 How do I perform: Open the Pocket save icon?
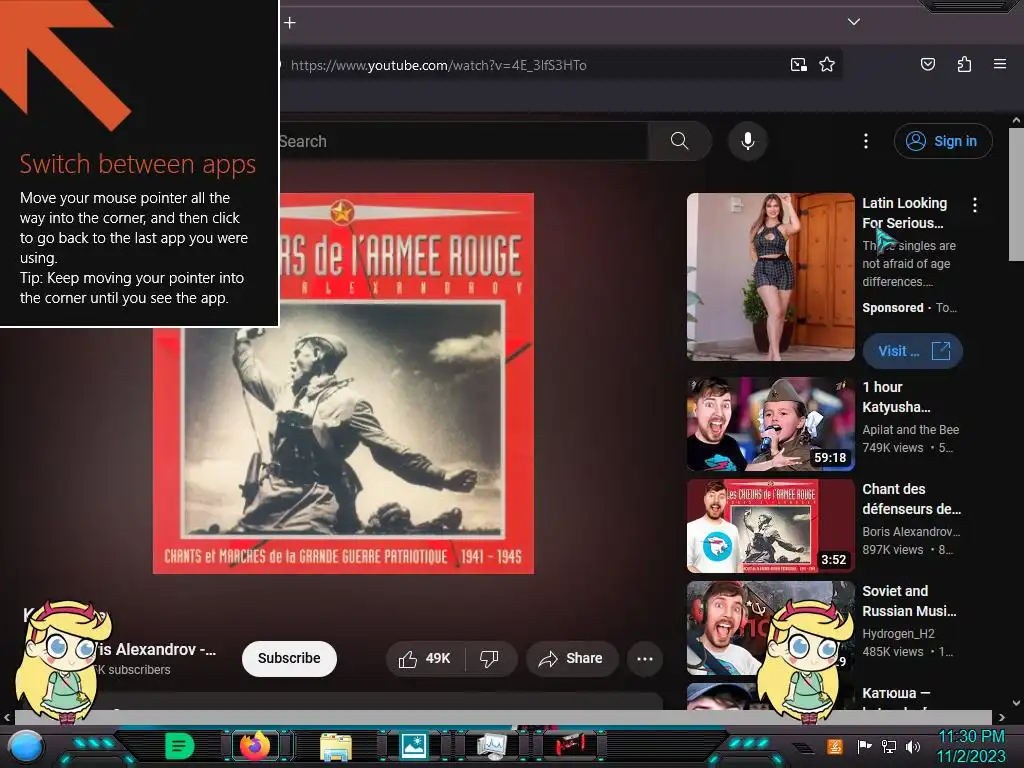[x=927, y=64]
